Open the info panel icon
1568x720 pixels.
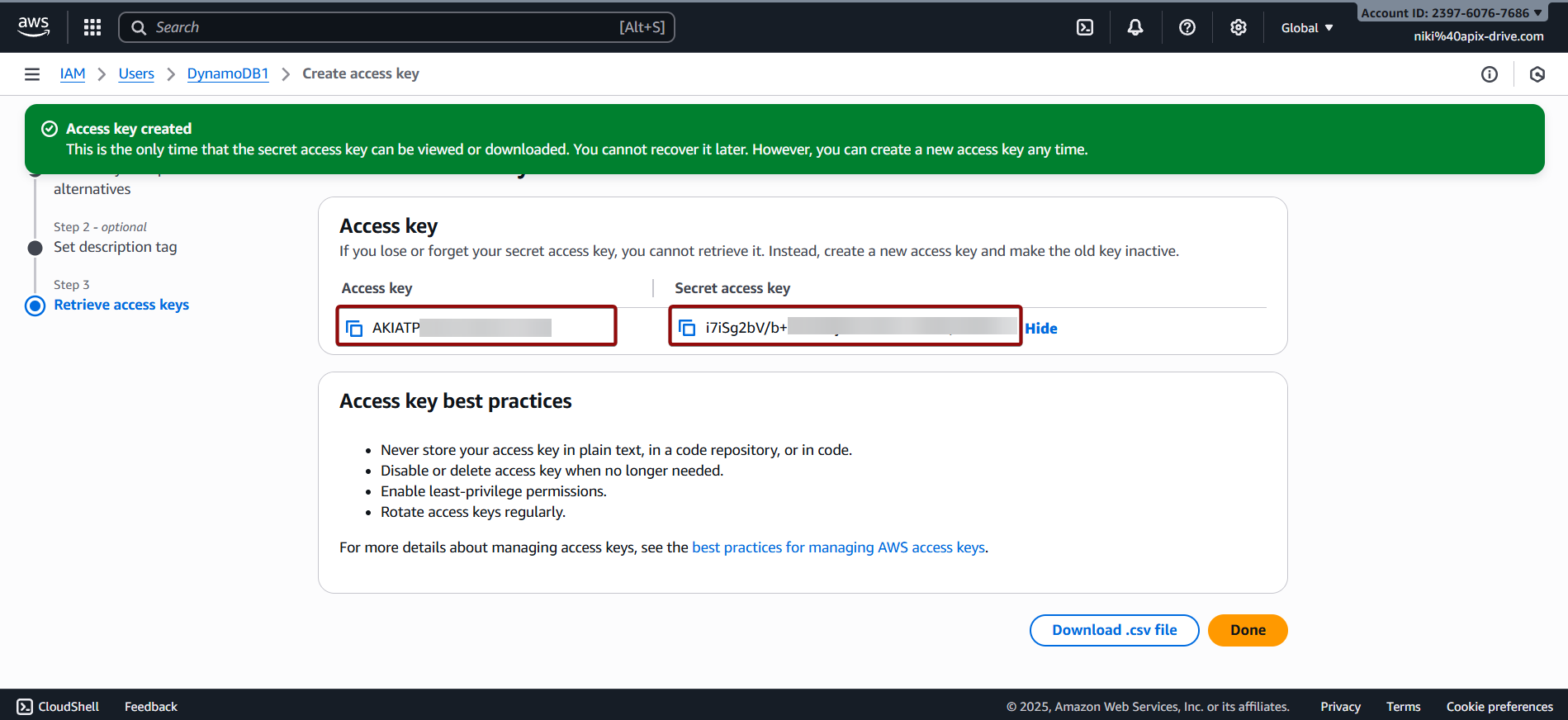click(x=1489, y=74)
